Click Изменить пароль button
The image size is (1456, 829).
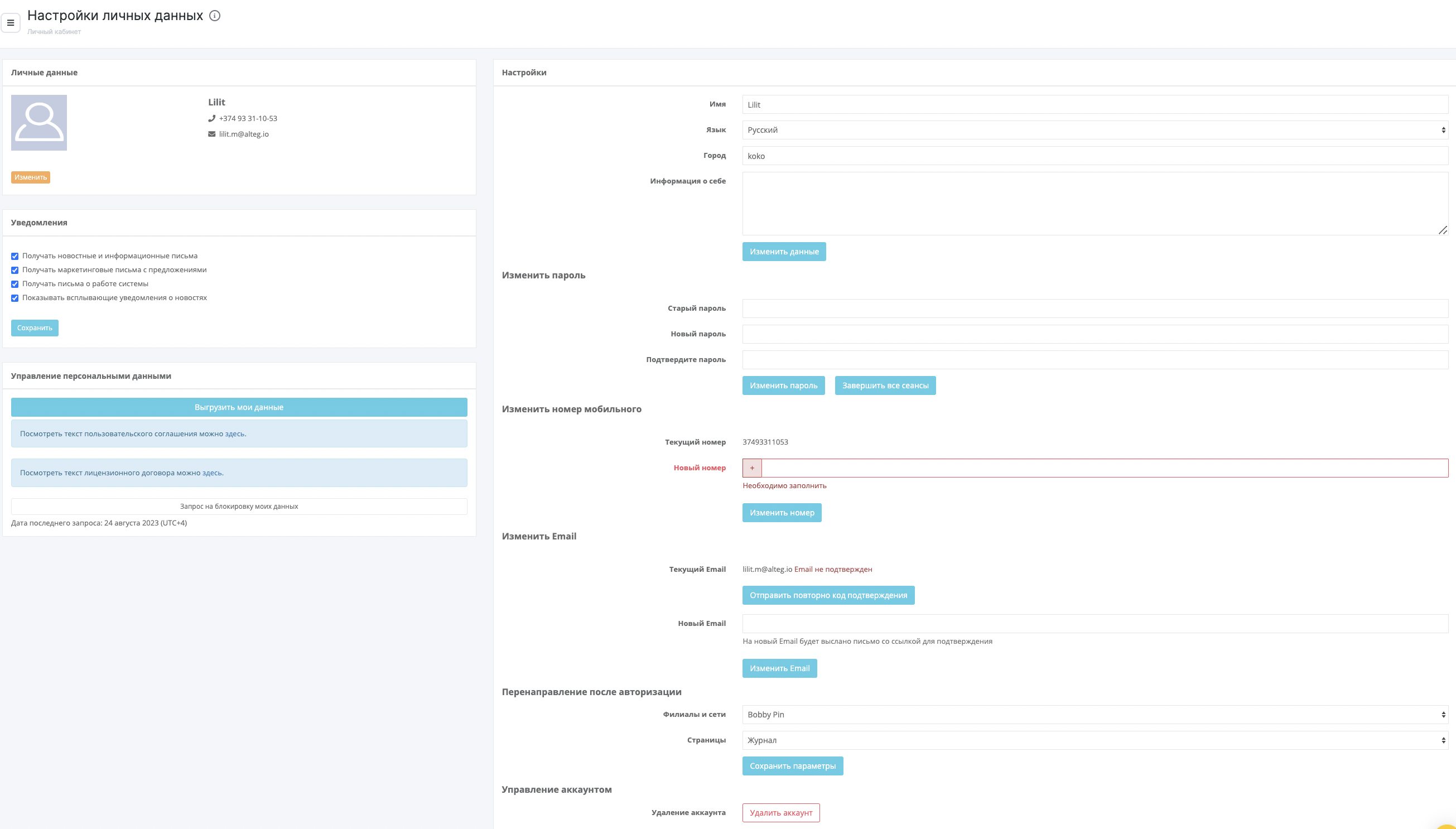coord(783,385)
